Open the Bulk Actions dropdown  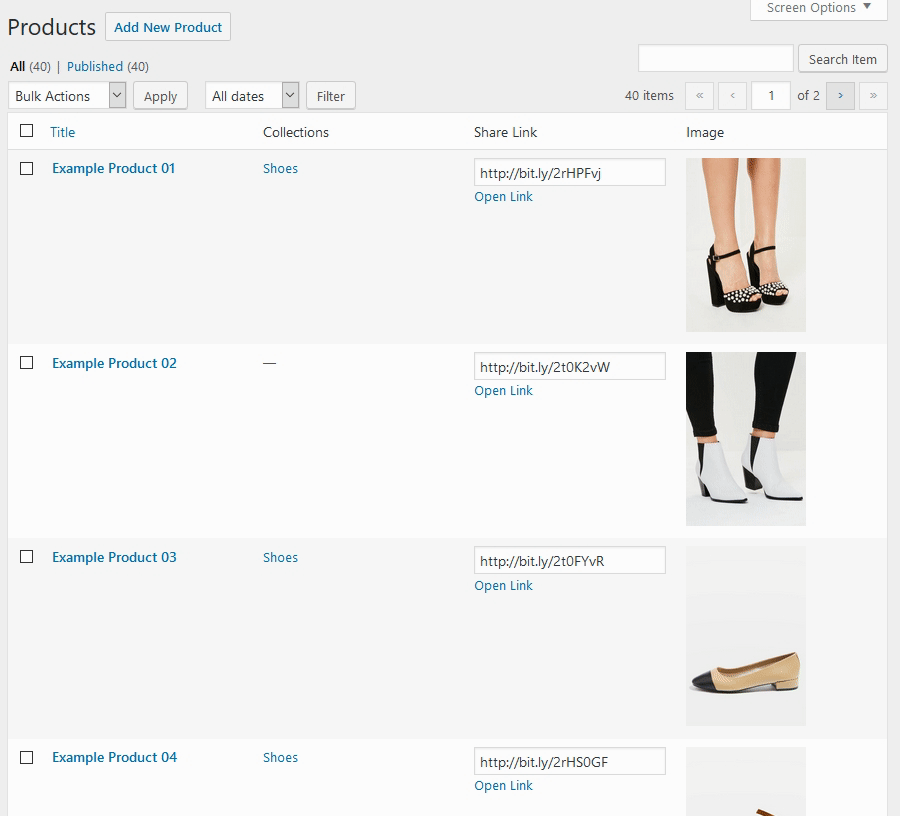point(67,96)
